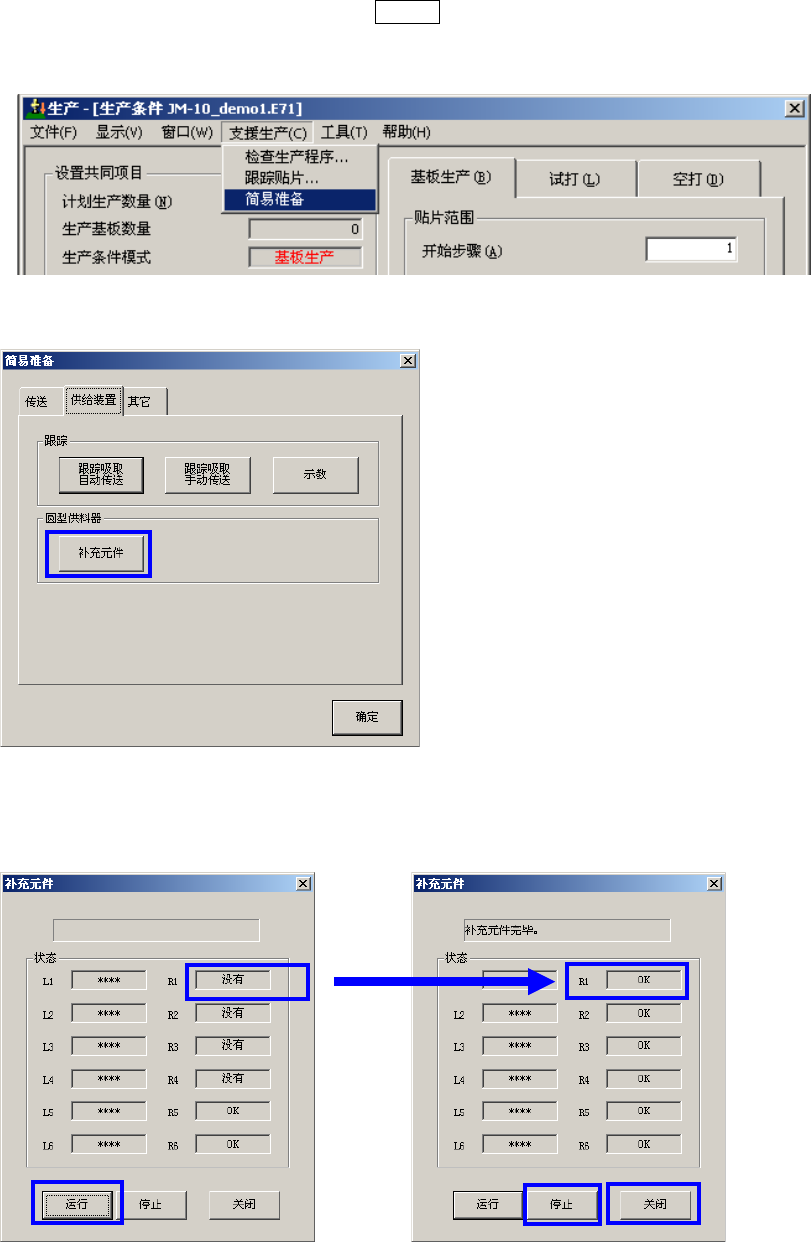Select 检查生产程序 from the dropdown menu
Viewport: 811px width, 1242px height.
point(297,157)
